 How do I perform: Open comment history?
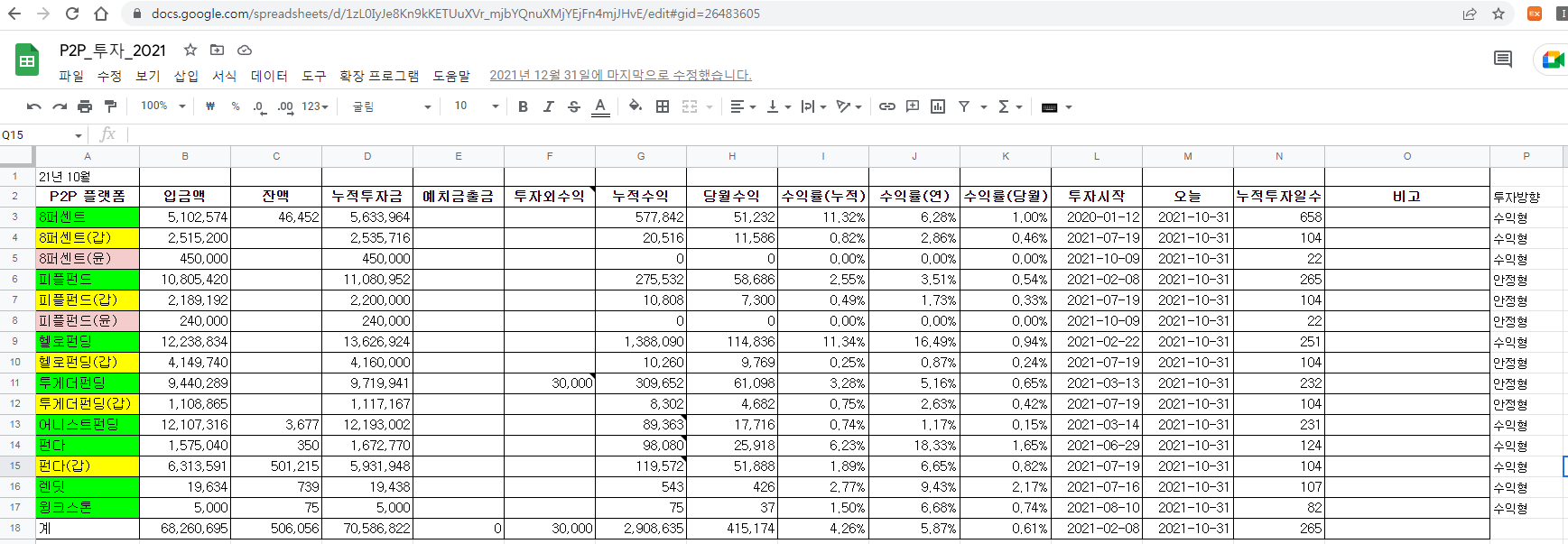click(x=1503, y=60)
